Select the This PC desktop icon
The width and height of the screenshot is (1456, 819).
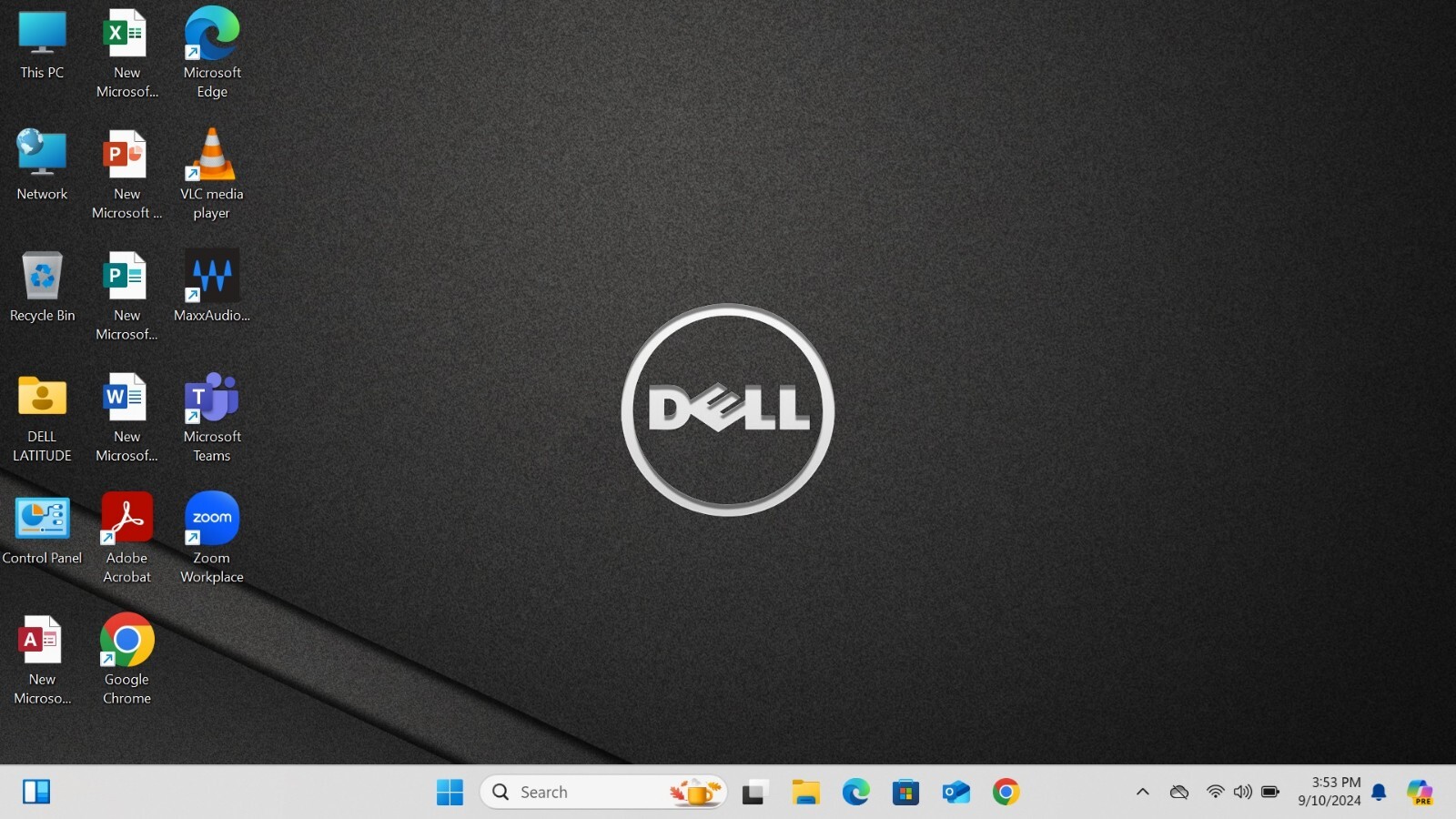42,45
